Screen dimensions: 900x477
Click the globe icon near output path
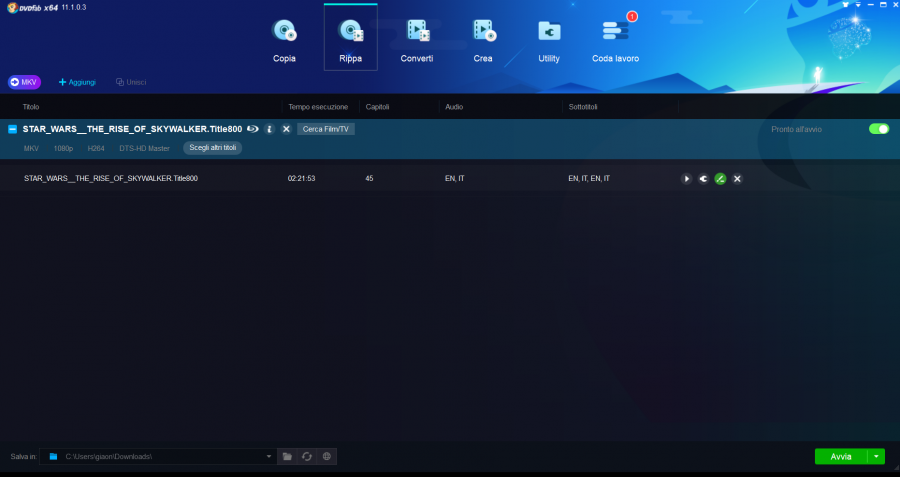pos(327,456)
